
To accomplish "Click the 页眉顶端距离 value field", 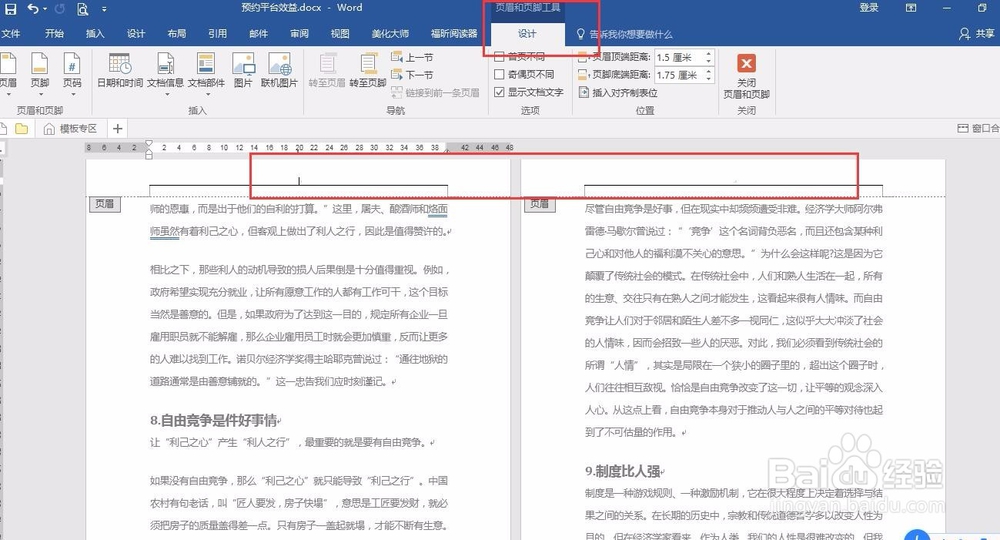I will [x=679, y=57].
